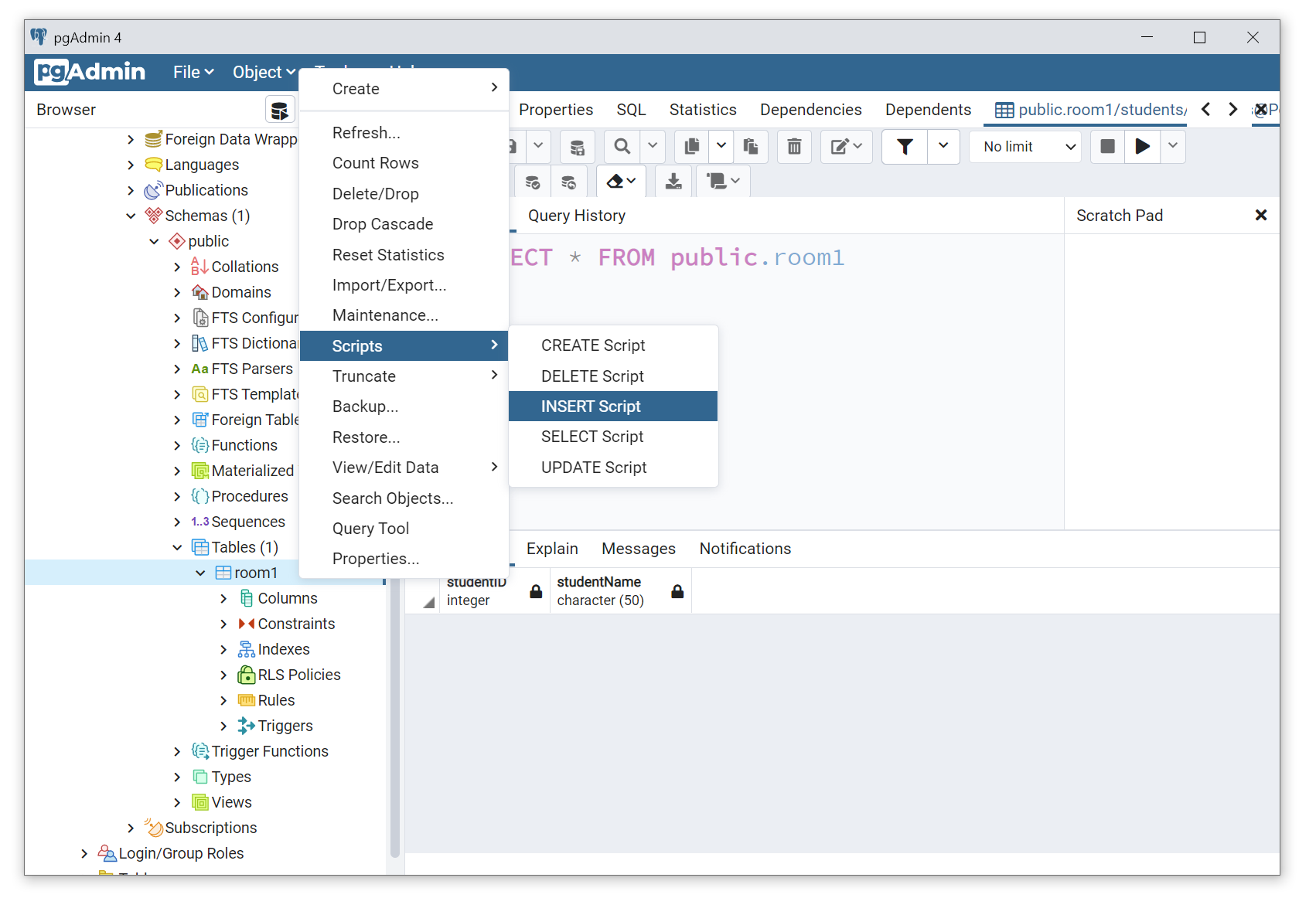
Task: Click the Execute play icon
Action: click(1142, 147)
